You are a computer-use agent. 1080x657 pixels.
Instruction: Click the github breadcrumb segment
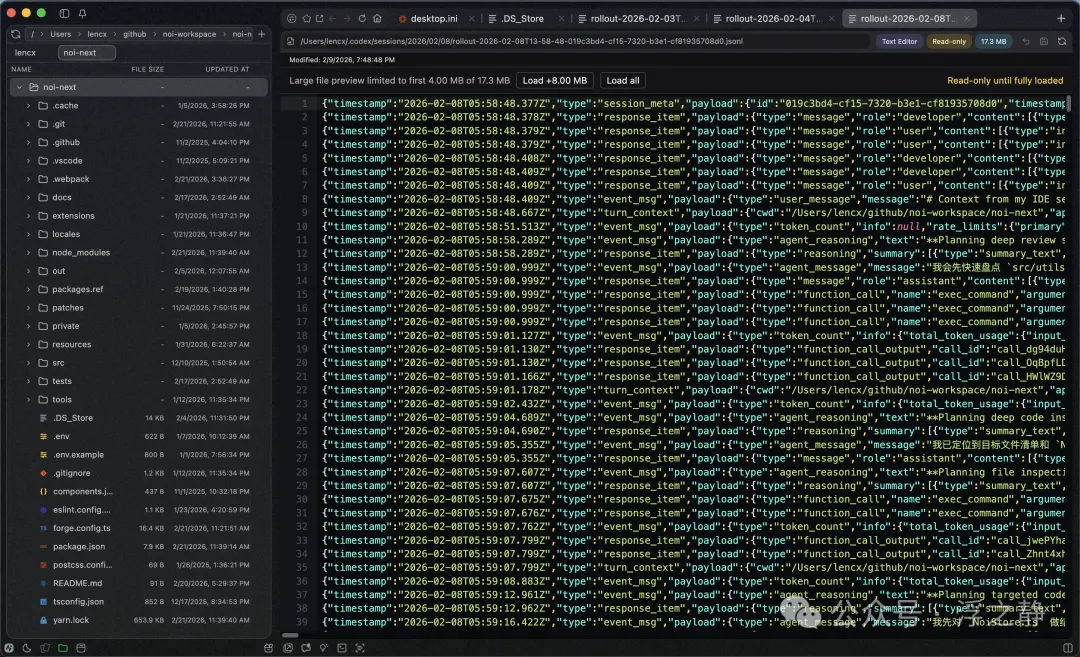(x=134, y=34)
